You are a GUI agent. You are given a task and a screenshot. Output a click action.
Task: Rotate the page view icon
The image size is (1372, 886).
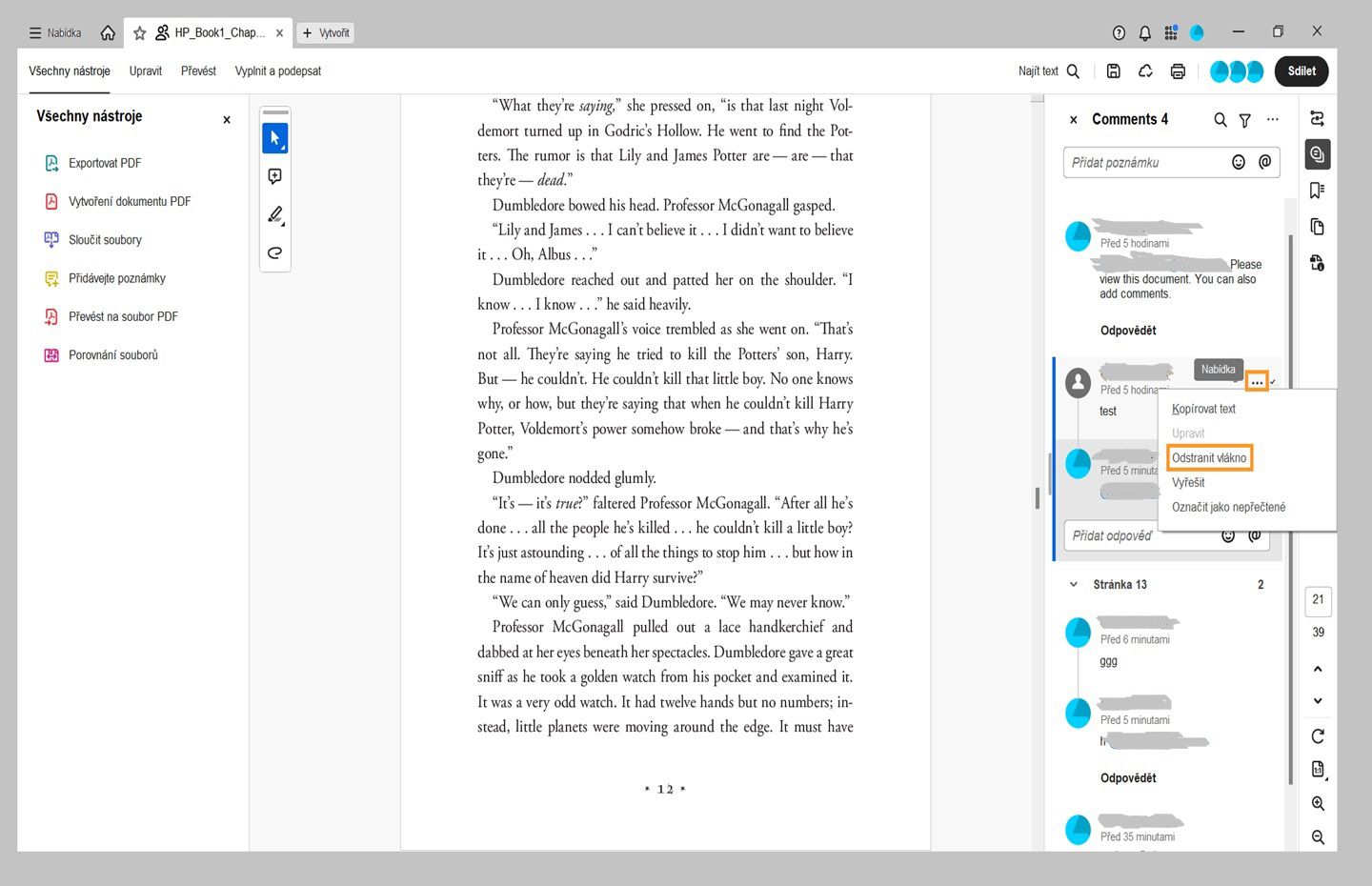[x=1318, y=736]
